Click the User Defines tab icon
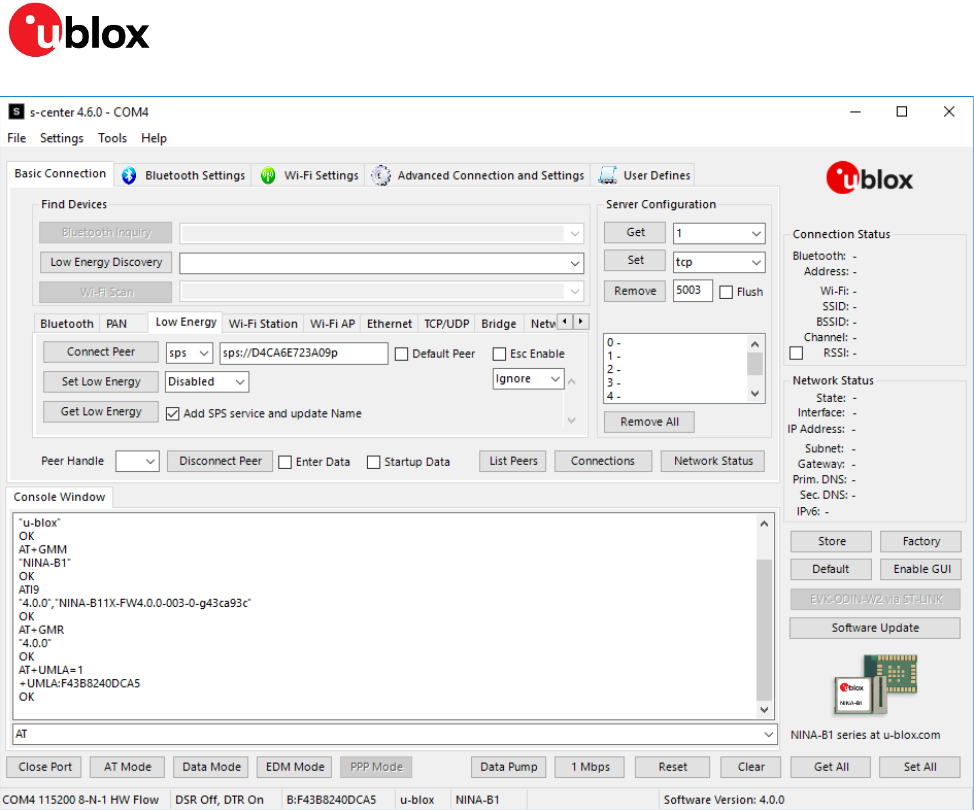Viewport: 974px width, 810px height. click(x=608, y=176)
